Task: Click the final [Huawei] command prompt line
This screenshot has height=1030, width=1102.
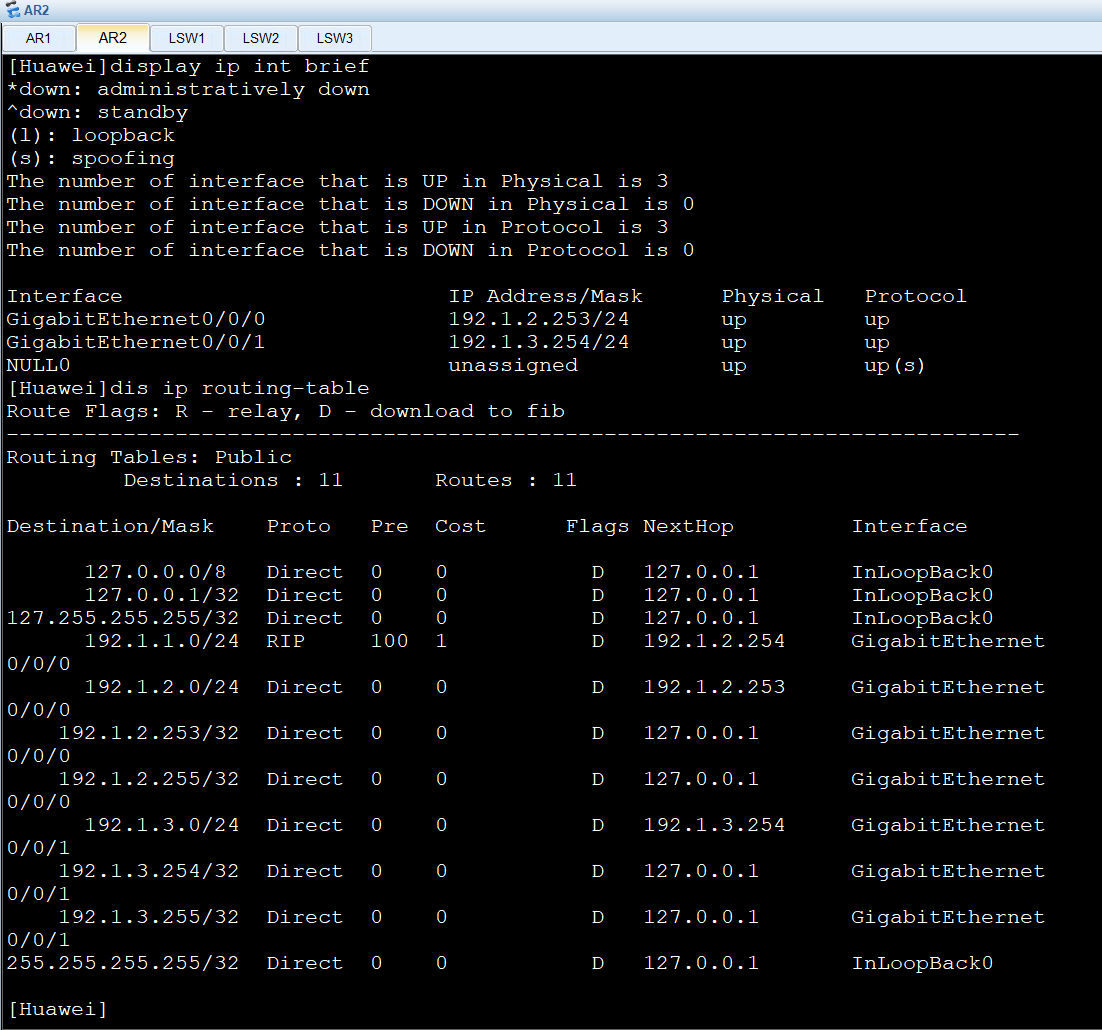Action: 57,1009
